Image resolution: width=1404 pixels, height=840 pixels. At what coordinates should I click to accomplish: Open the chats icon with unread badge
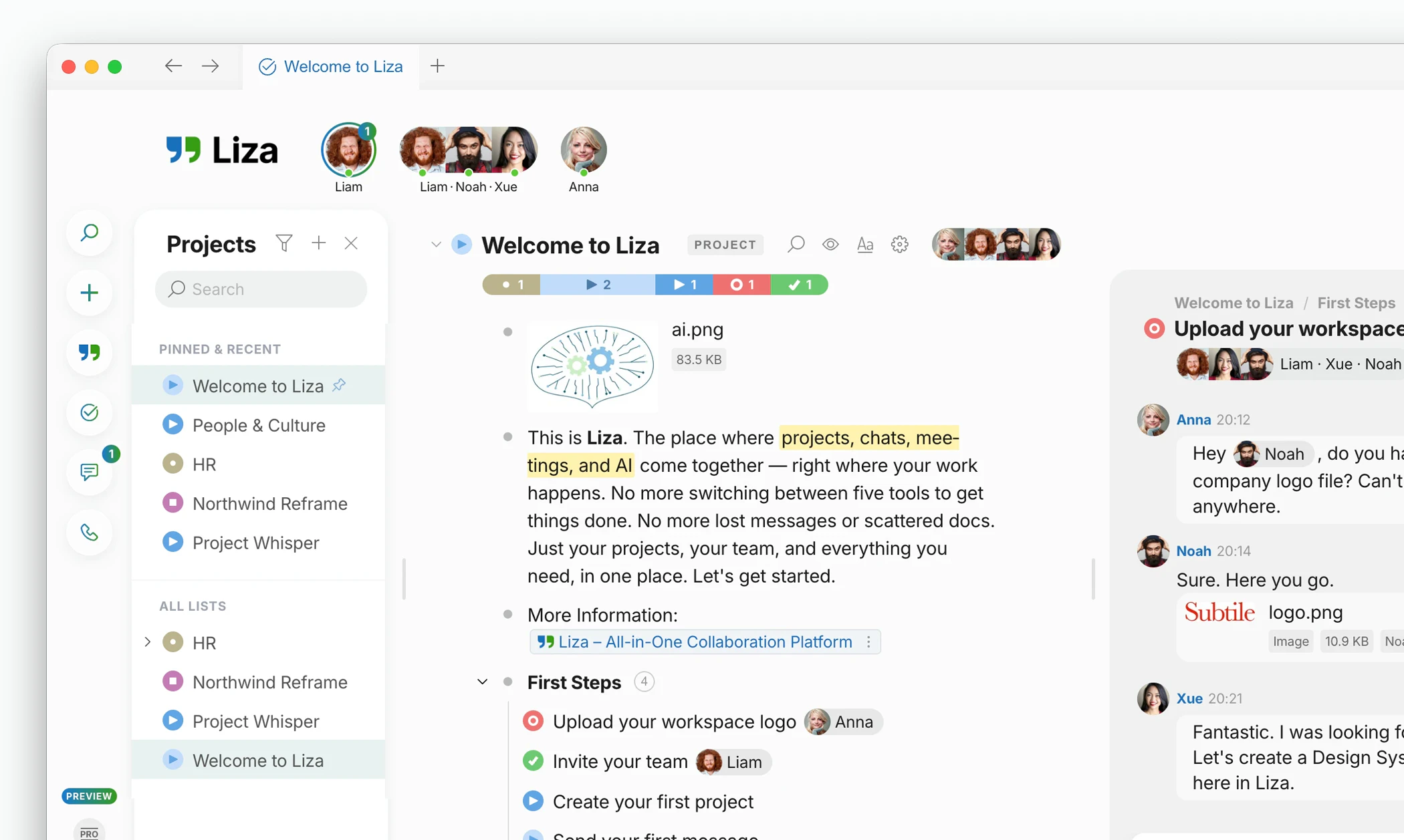89,472
